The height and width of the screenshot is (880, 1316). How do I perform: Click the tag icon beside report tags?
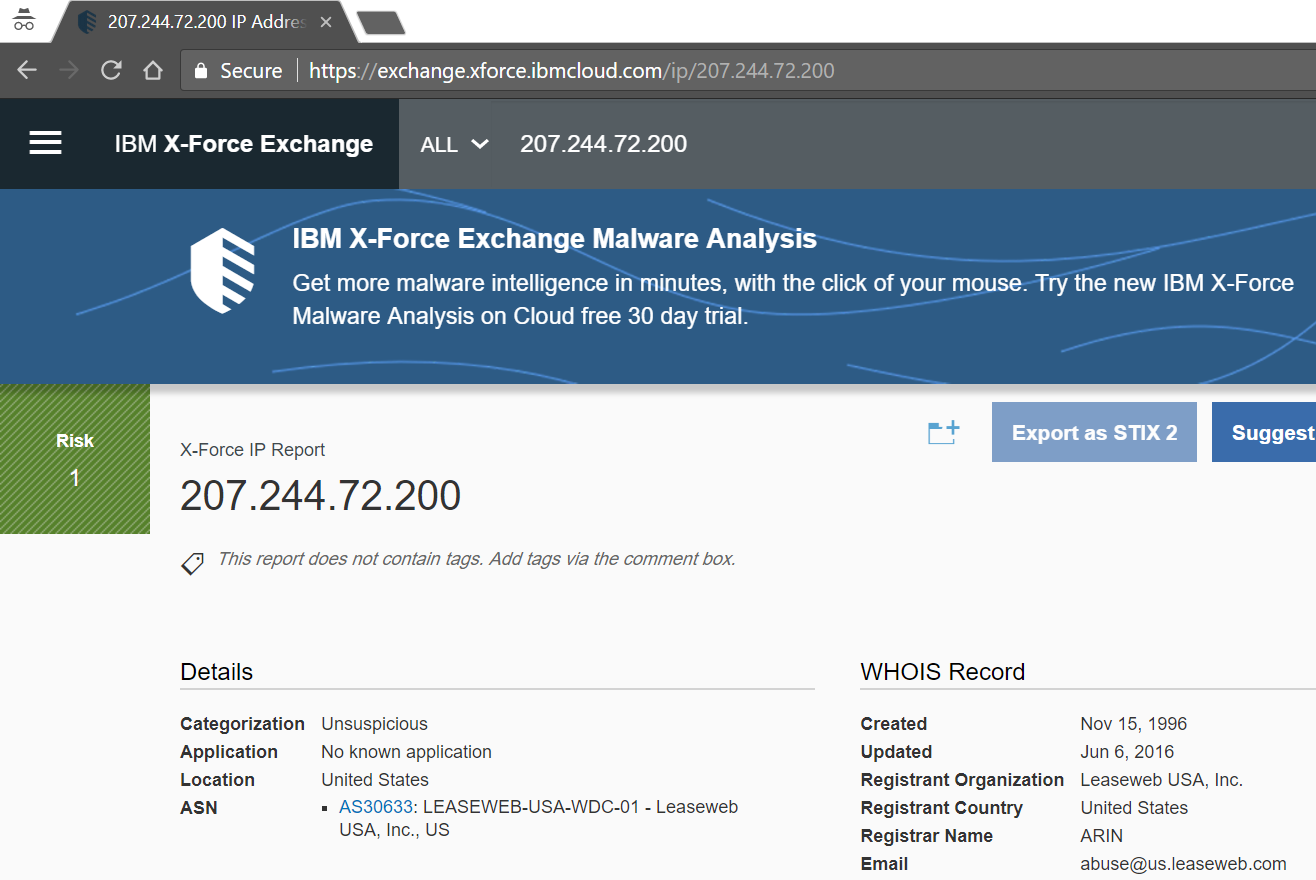point(192,563)
